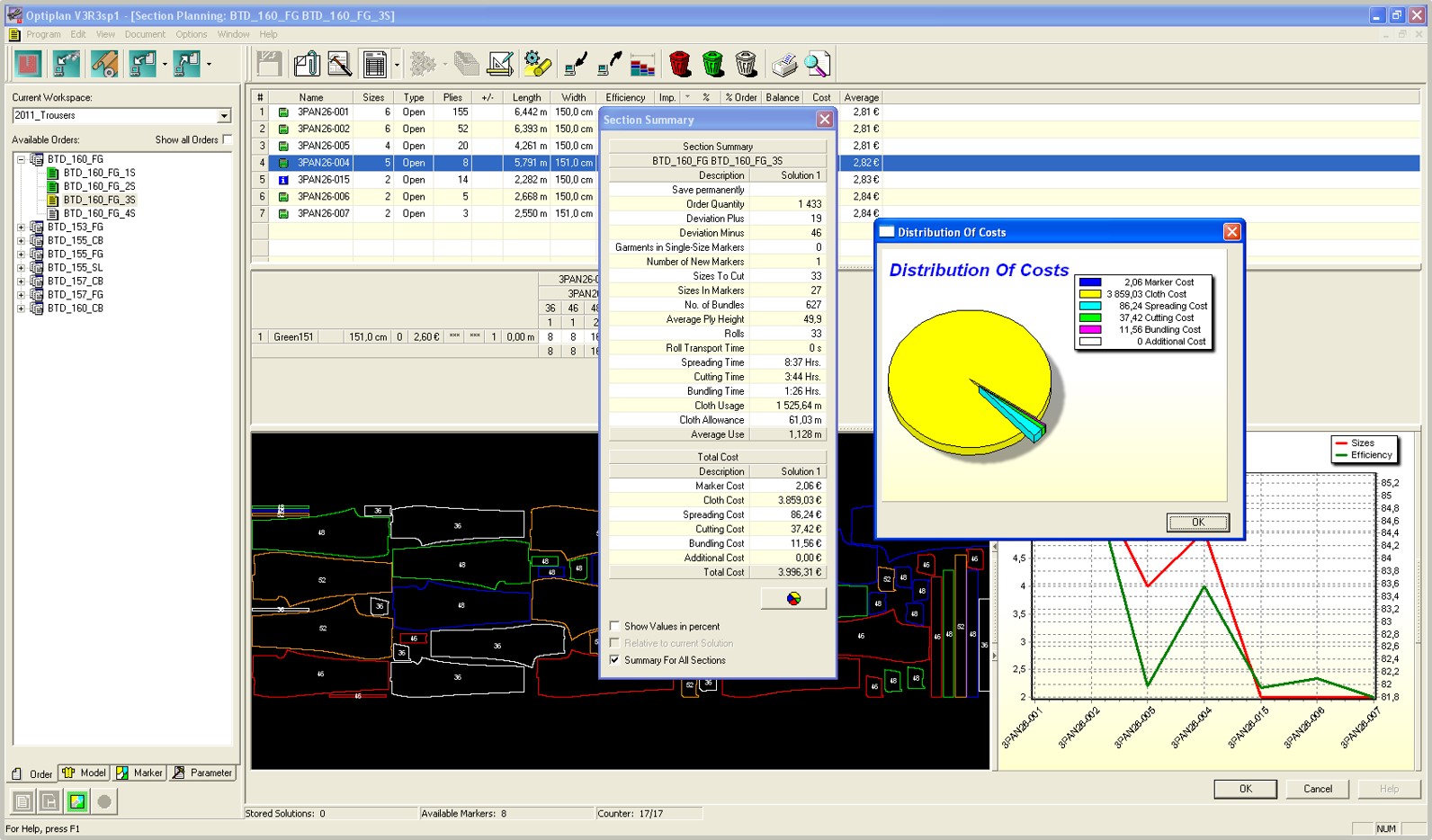The image size is (1432, 840).
Task: Open the Window menu
Action: [233, 34]
